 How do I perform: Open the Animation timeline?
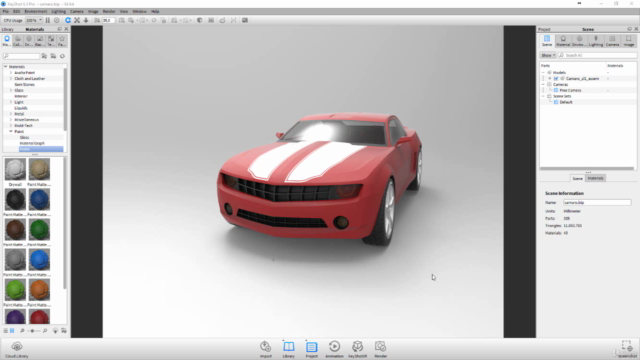pyautogui.click(x=334, y=349)
